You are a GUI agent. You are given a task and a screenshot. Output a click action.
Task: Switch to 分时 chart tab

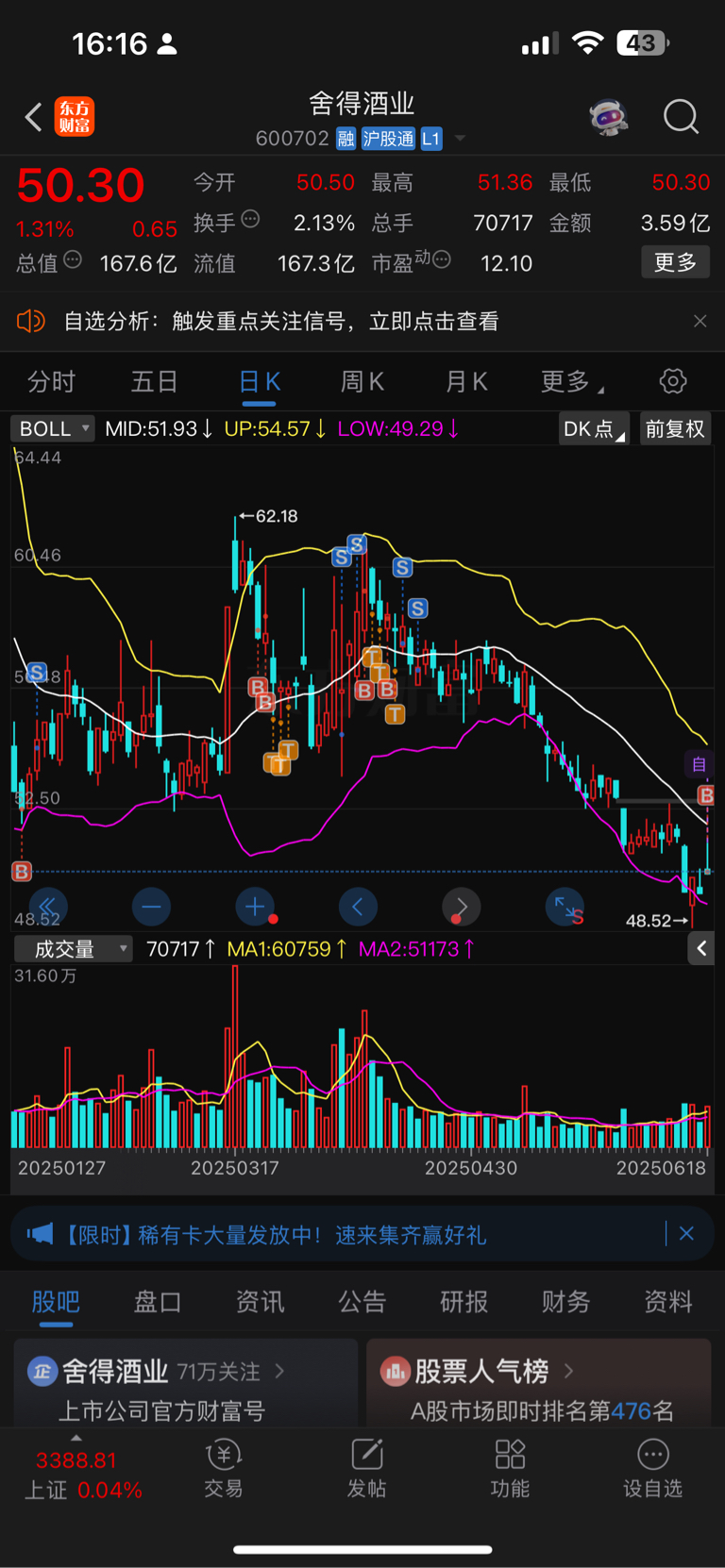pos(51,381)
